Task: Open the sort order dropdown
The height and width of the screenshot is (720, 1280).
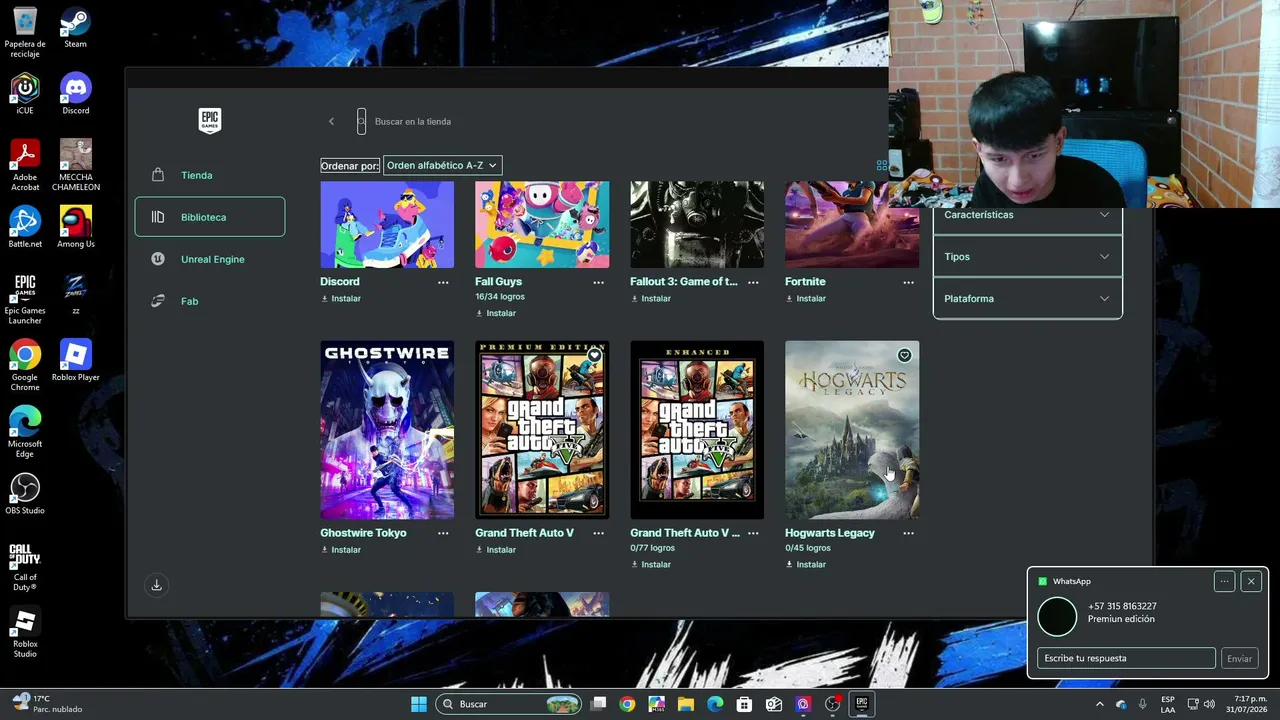Action: click(x=442, y=166)
